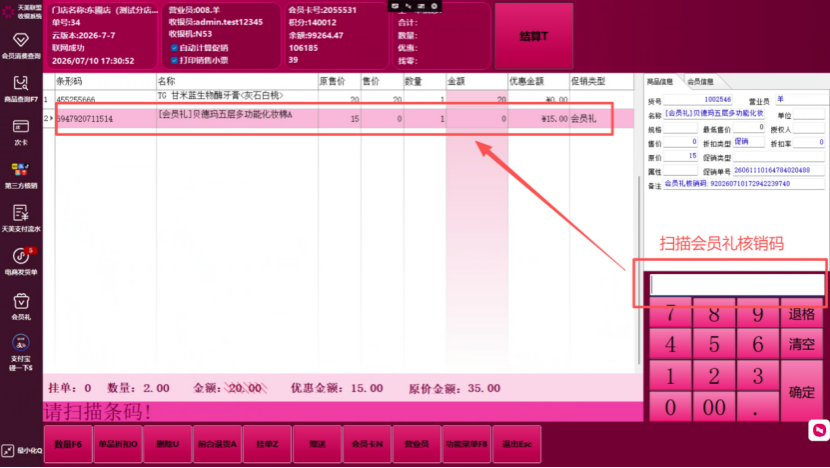Click the 促销类型 column header

click(601, 82)
